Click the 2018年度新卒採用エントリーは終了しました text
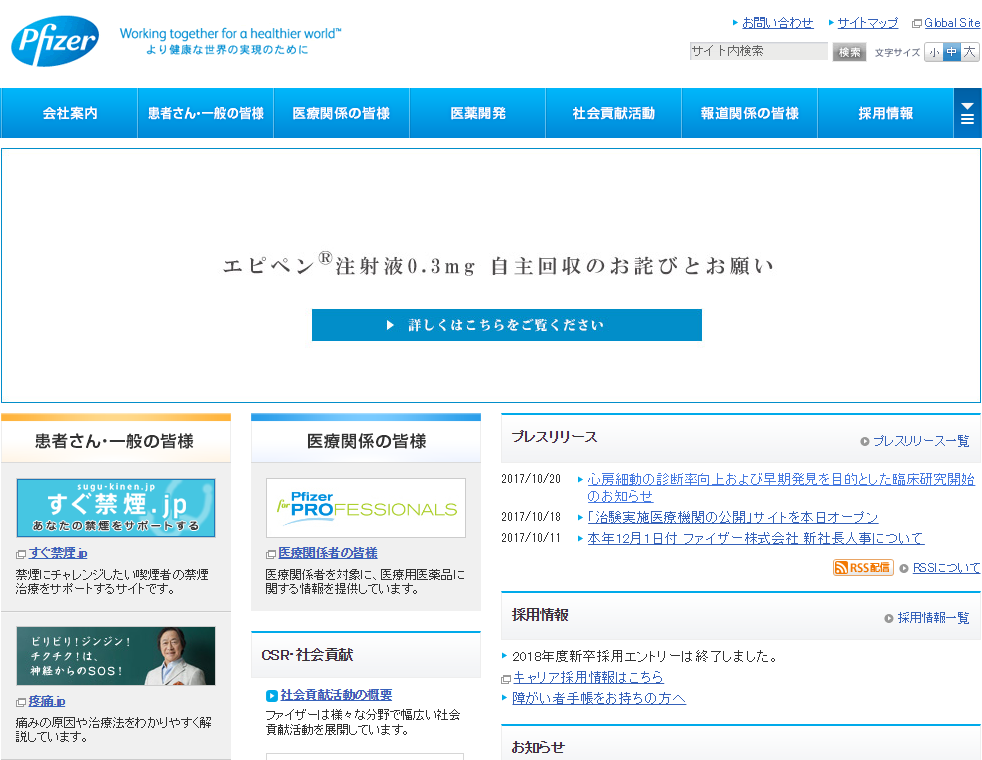Viewport: 982px width, 760px height. click(x=646, y=656)
